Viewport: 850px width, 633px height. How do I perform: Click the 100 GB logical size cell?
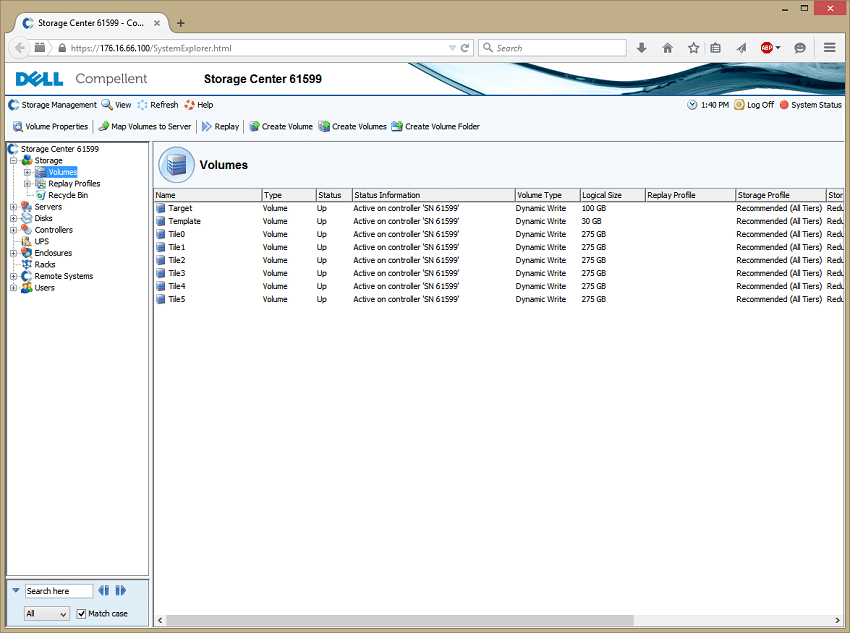594,208
